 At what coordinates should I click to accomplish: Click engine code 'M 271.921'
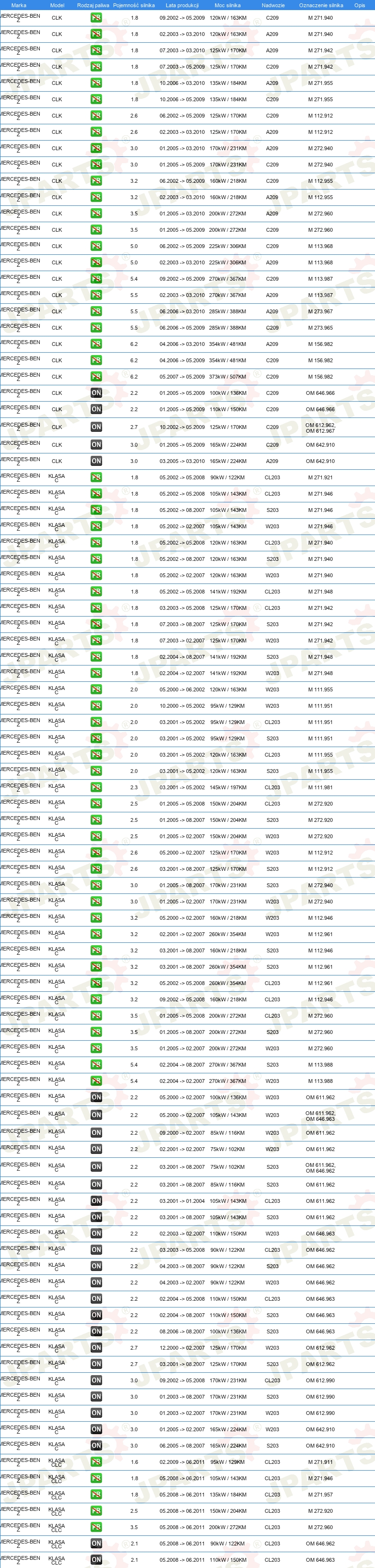pos(320,478)
